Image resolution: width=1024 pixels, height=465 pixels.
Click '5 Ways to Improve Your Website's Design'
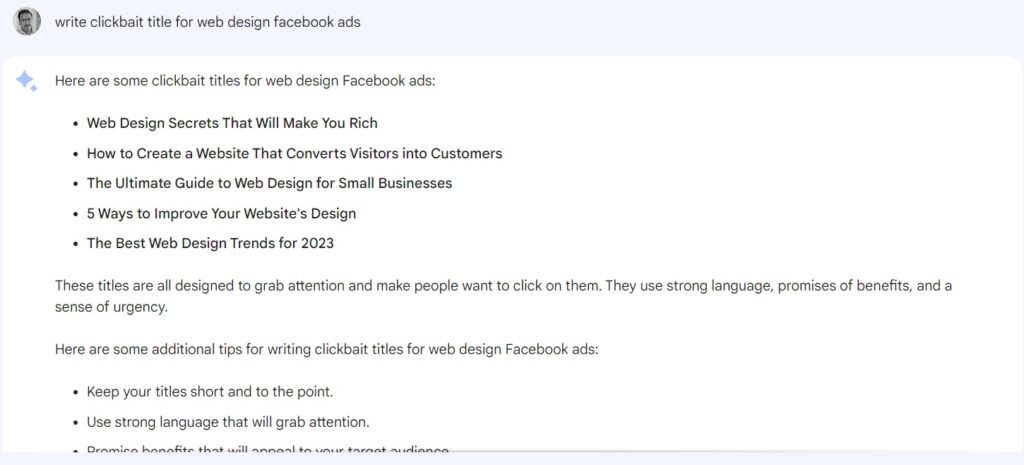coord(221,214)
